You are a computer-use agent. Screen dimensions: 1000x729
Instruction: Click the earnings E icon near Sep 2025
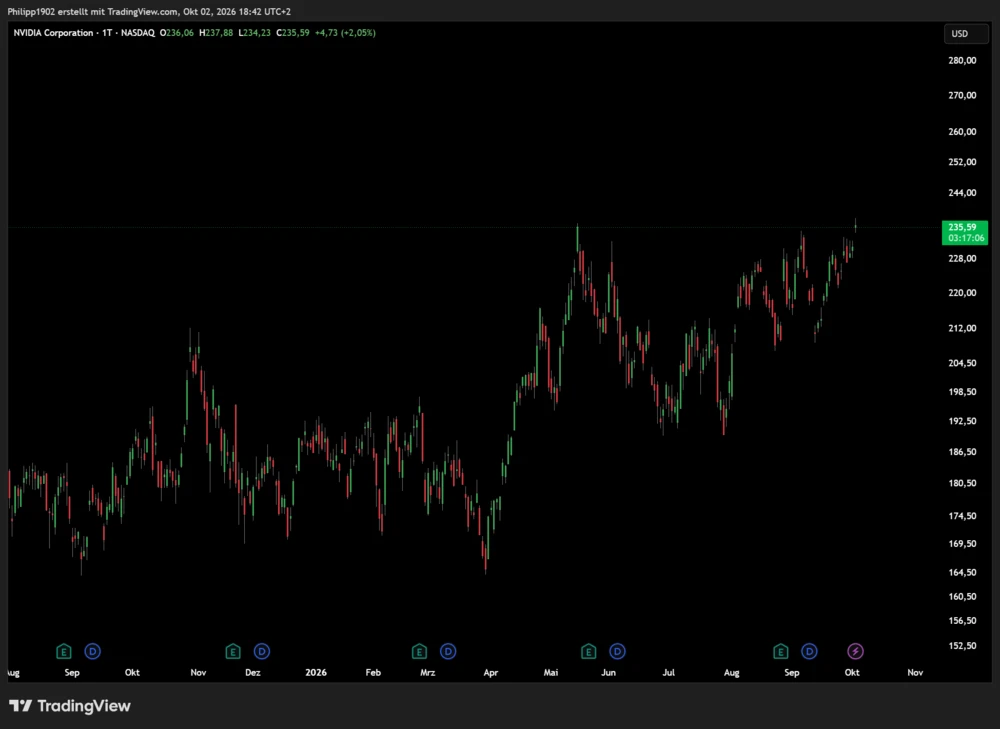click(x=63, y=651)
